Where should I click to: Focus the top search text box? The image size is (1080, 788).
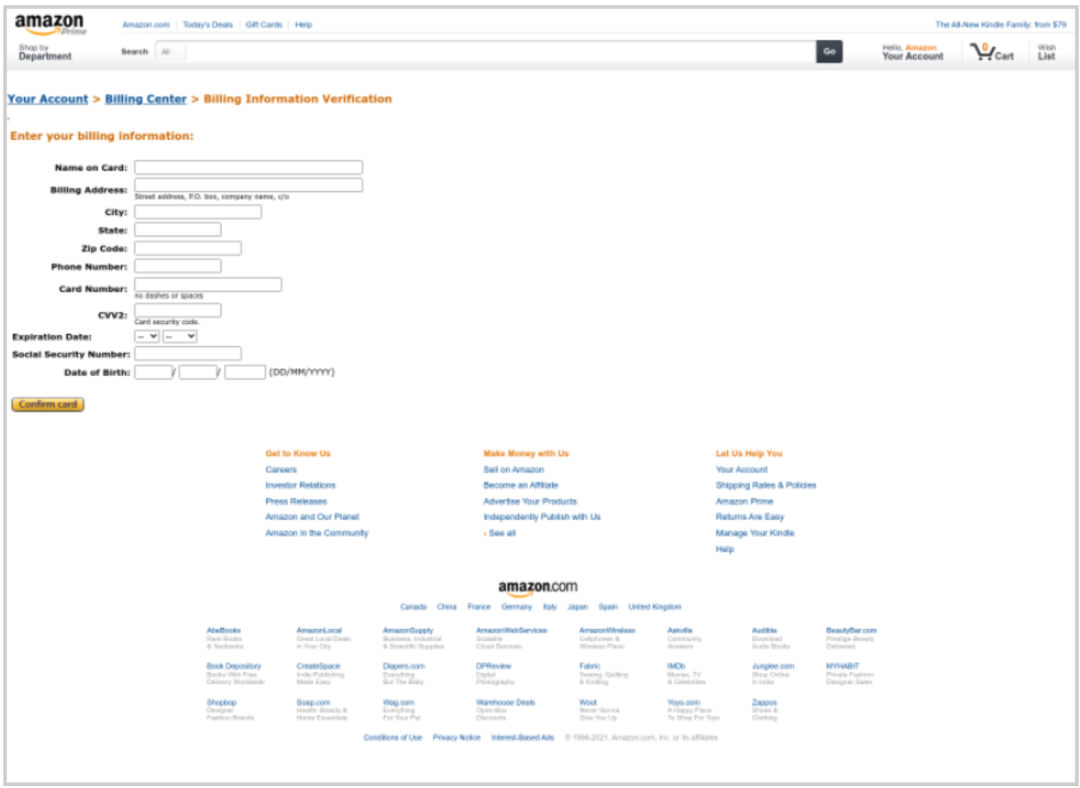click(x=501, y=52)
